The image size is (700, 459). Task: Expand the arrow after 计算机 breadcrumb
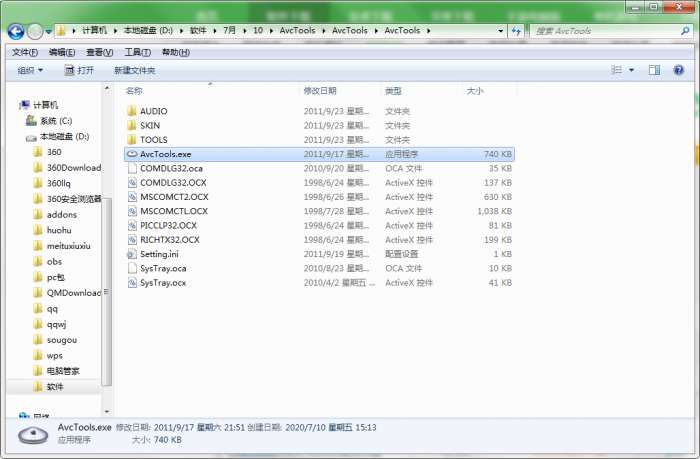115,31
